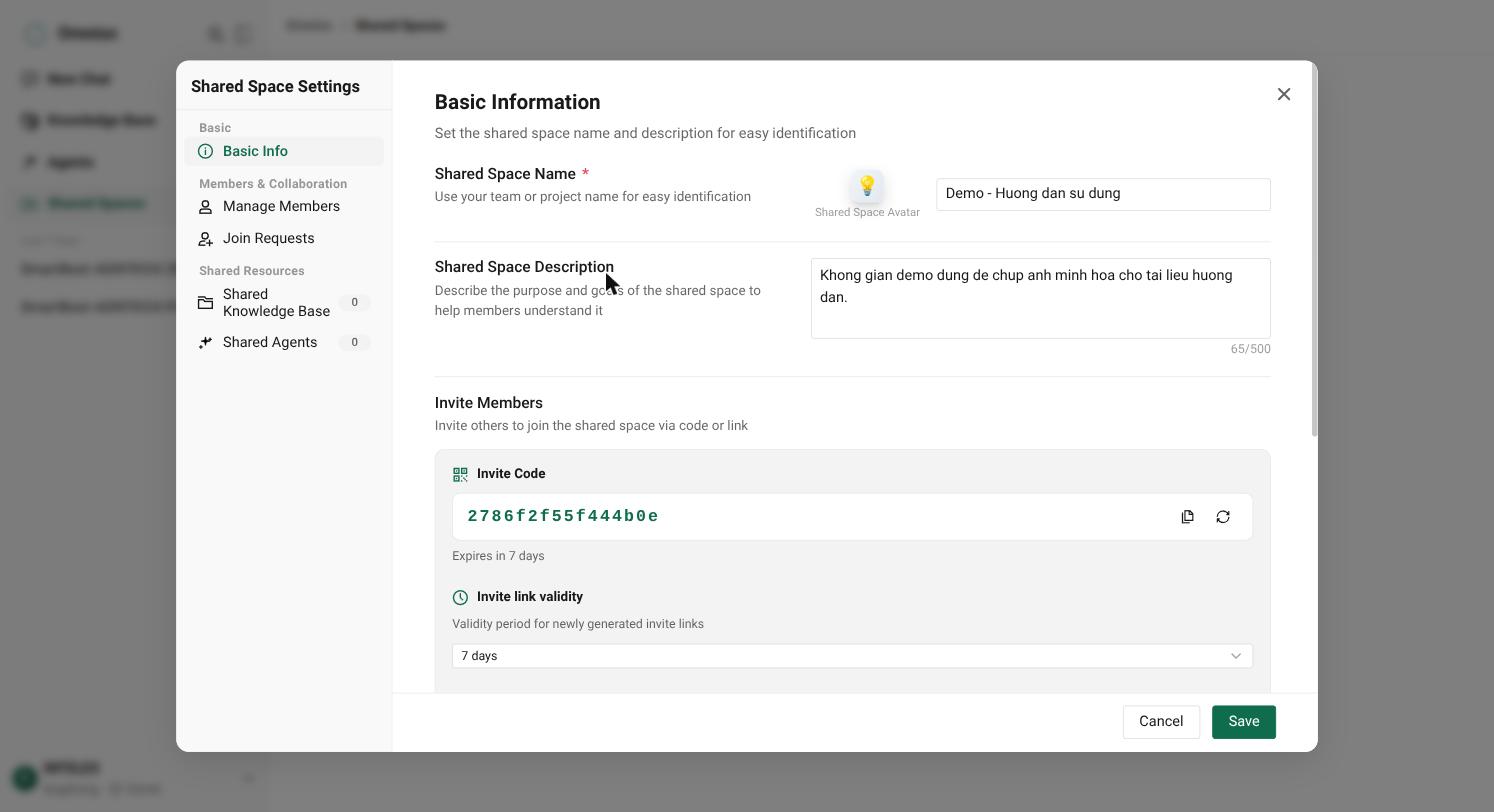The height and width of the screenshot is (812, 1494).
Task: Open Knowledge Base in background sidebar
Action: [x=89, y=121]
